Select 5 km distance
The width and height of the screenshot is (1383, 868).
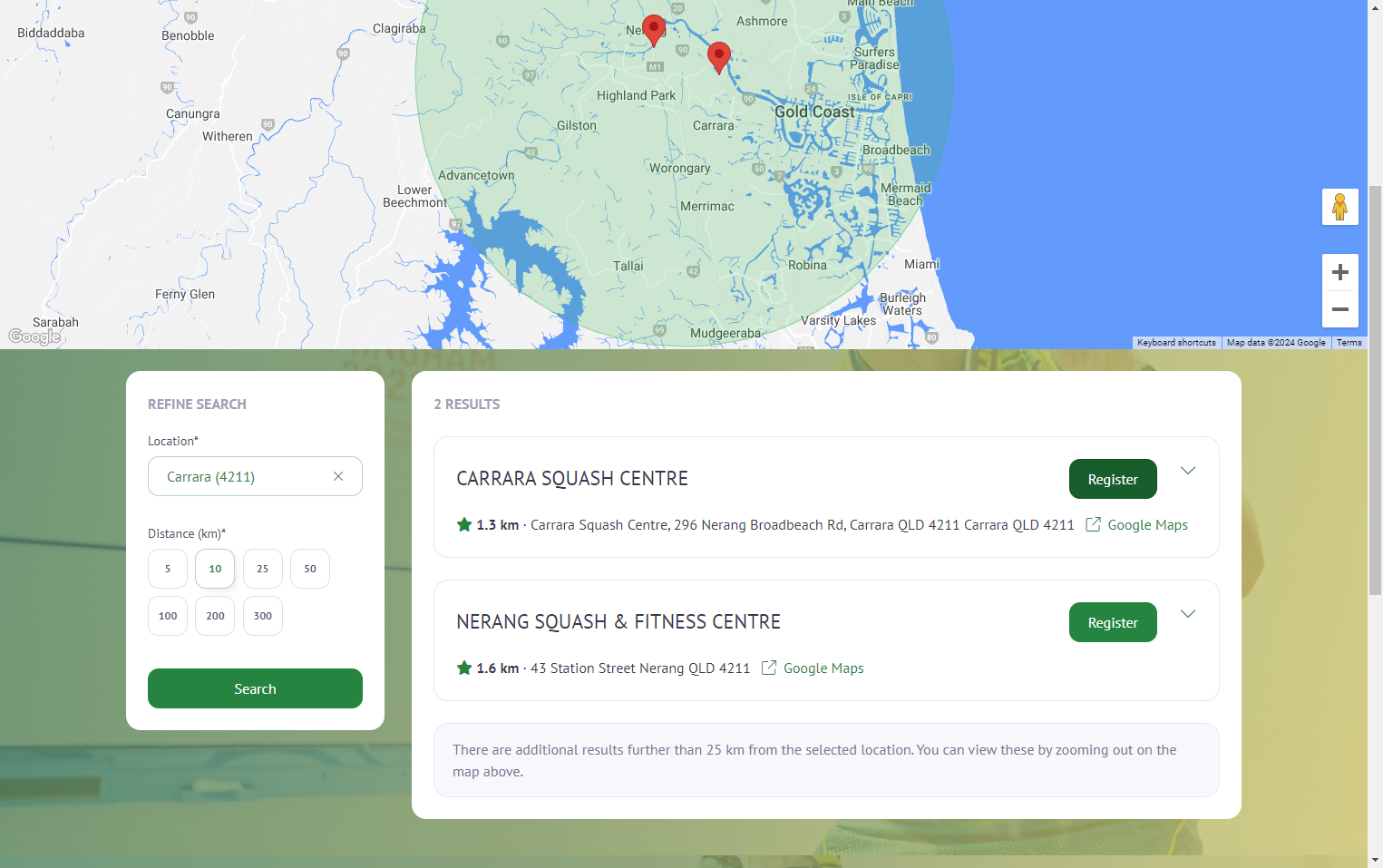(168, 569)
